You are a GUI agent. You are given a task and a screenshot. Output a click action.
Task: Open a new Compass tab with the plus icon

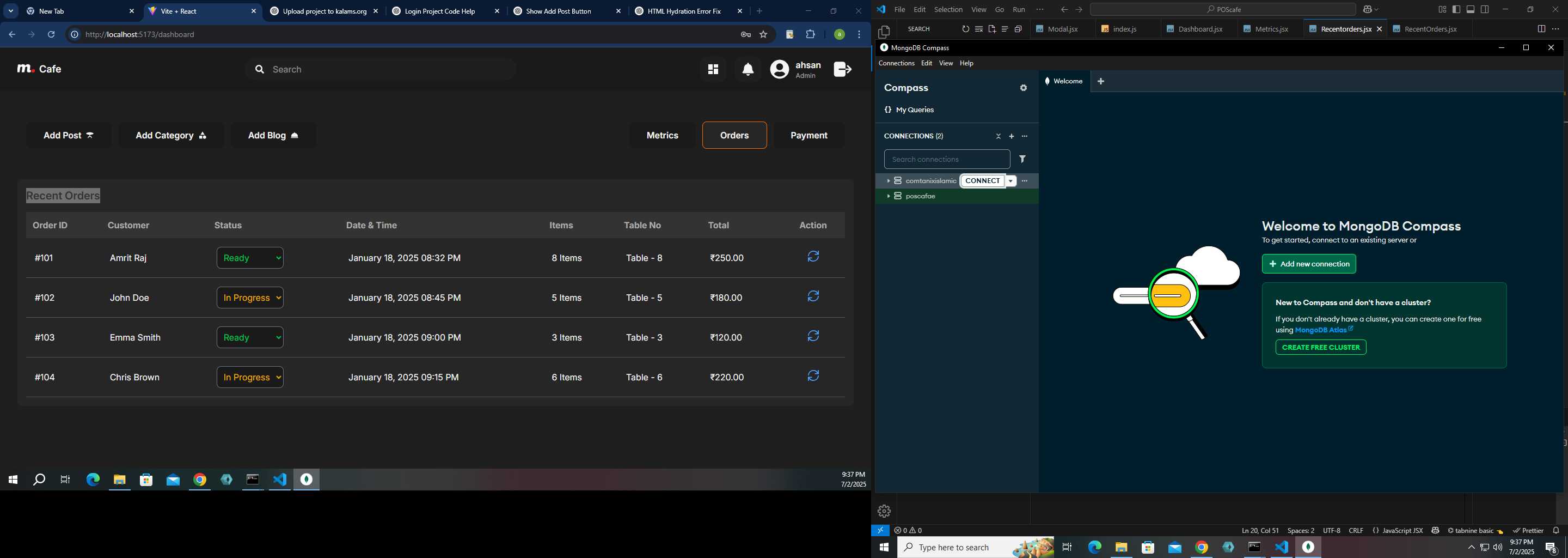(x=1100, y=81)
